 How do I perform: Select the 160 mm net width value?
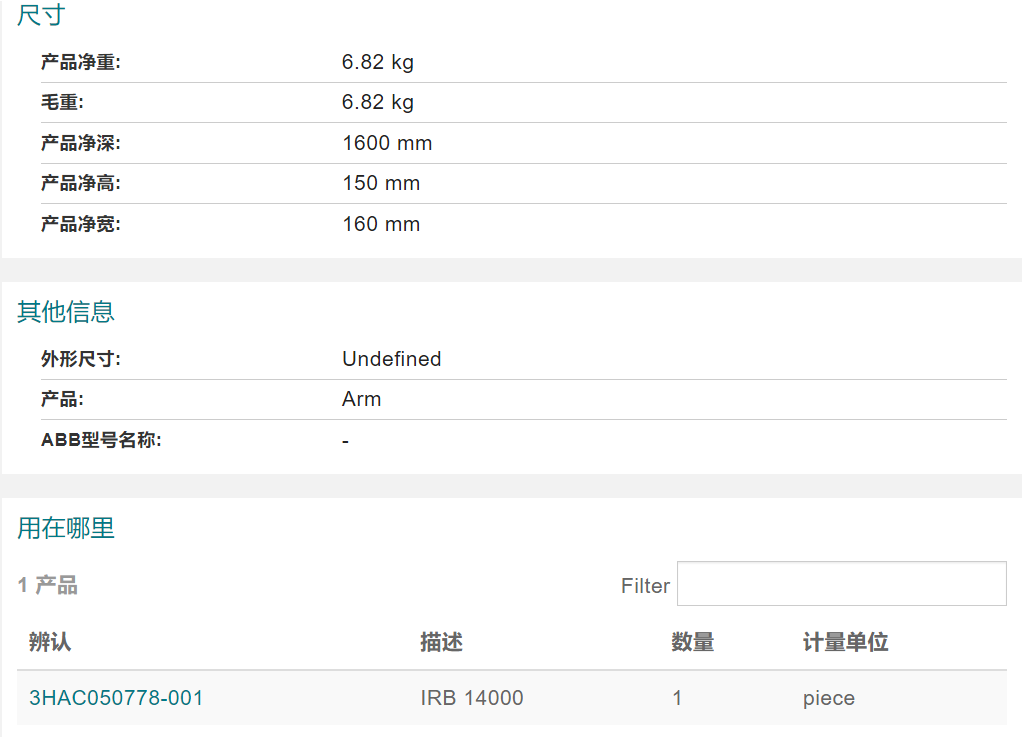click(x=381, y=224)
